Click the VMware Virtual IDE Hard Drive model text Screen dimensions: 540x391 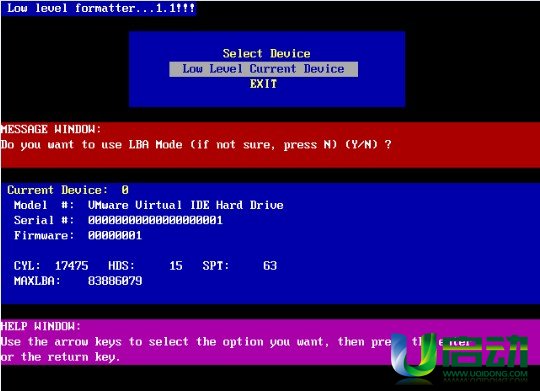pyautogui.click(x=186, y=205)
